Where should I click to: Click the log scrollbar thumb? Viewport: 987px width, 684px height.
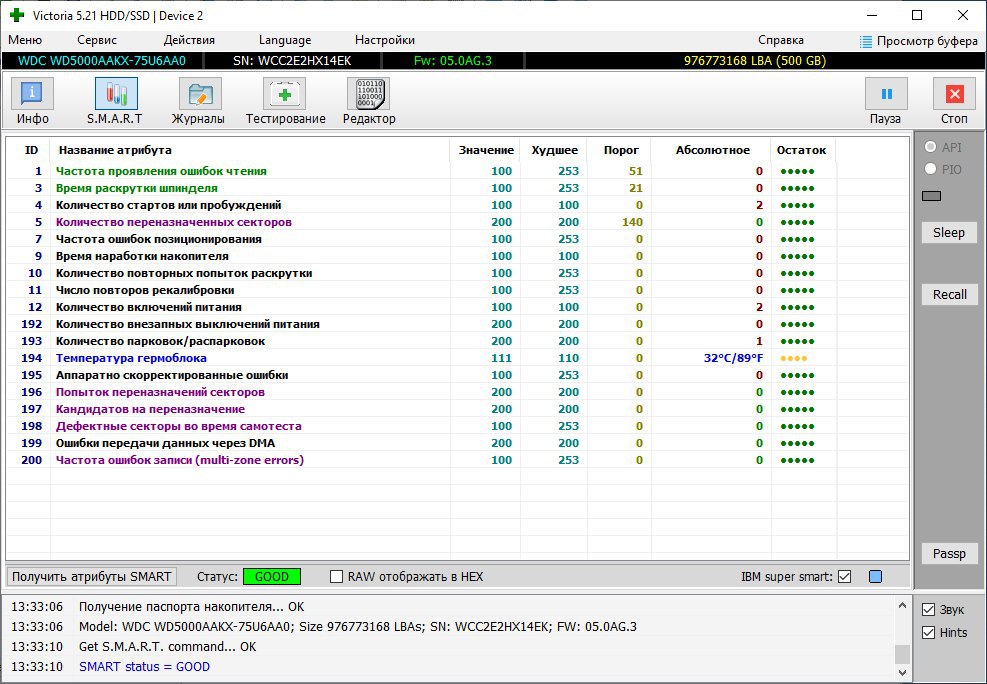[902, 654]
